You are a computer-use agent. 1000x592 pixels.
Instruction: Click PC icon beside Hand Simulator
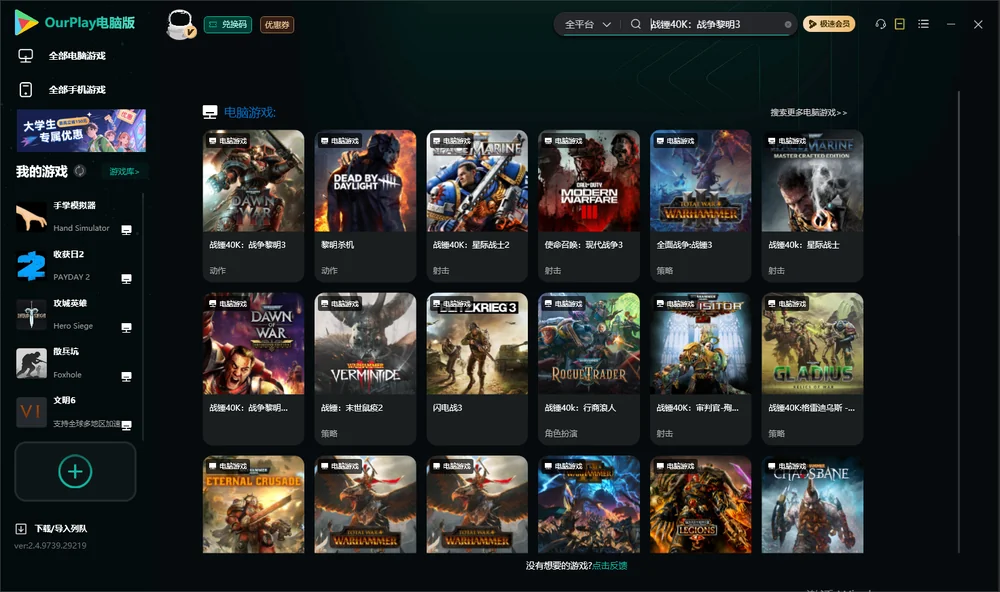coord(126,230)
